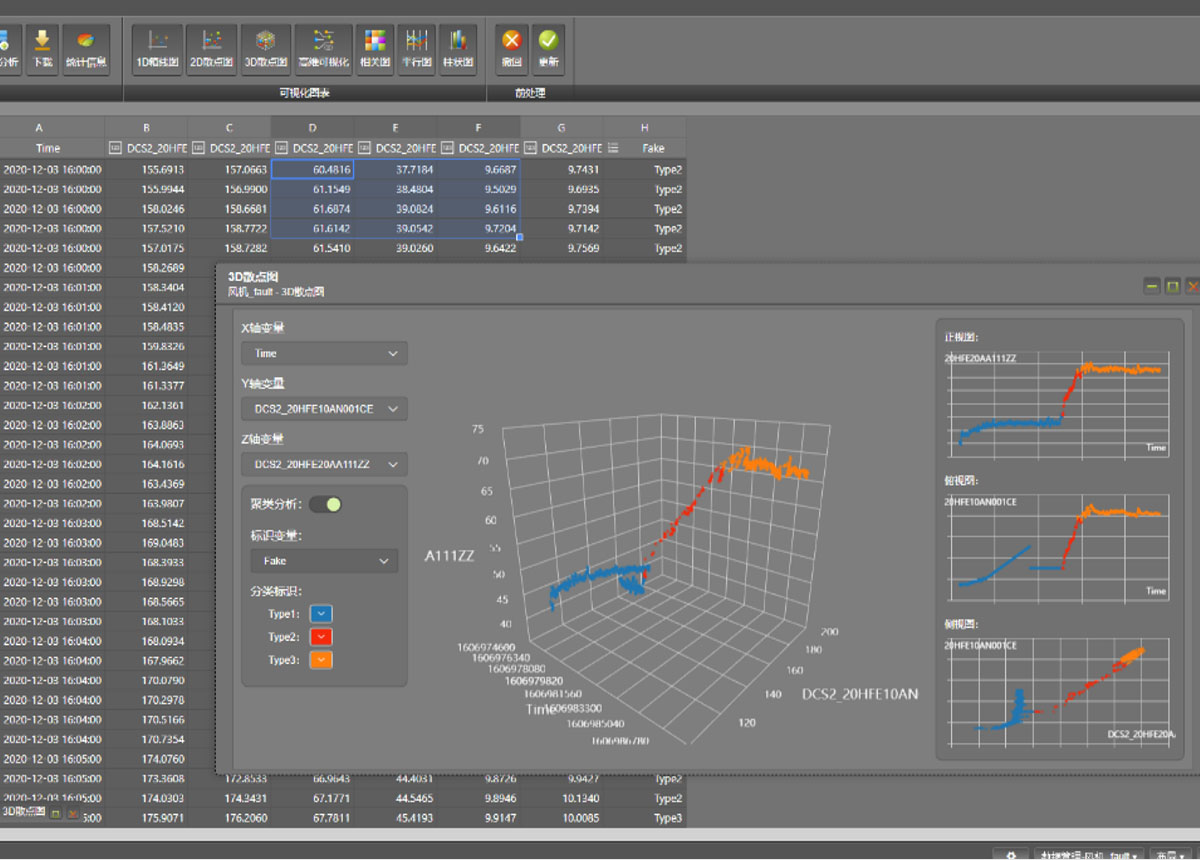The image size is (1200, 860).
Task: Select the Time column name header
Action: [x=48, y=148]
